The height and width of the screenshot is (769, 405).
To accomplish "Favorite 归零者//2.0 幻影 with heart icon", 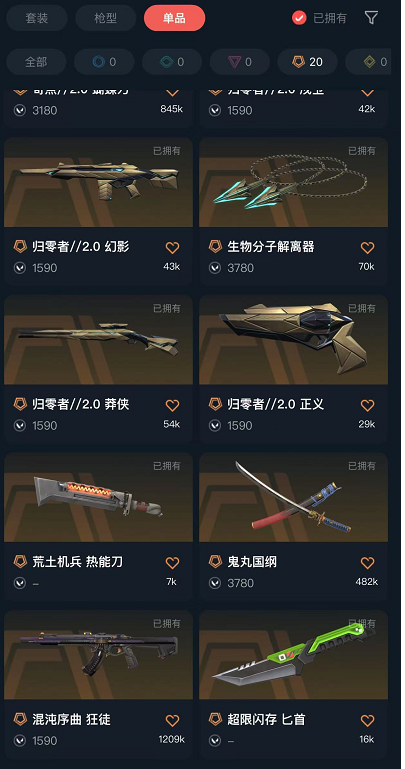I will [x=172, y=248].
